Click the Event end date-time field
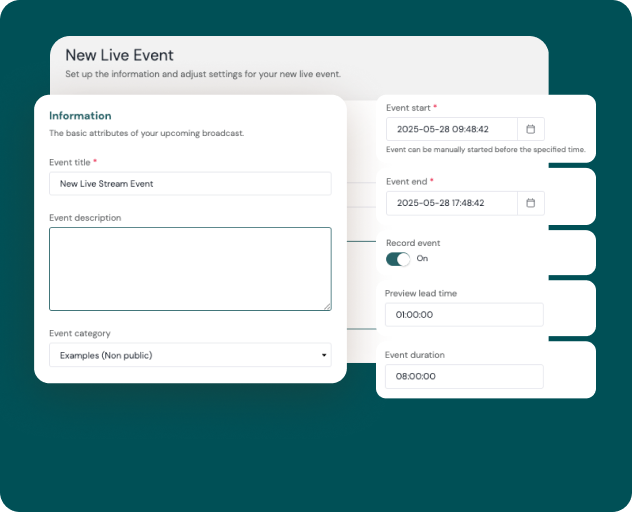632x512 pixels. [x=452, y=203]
